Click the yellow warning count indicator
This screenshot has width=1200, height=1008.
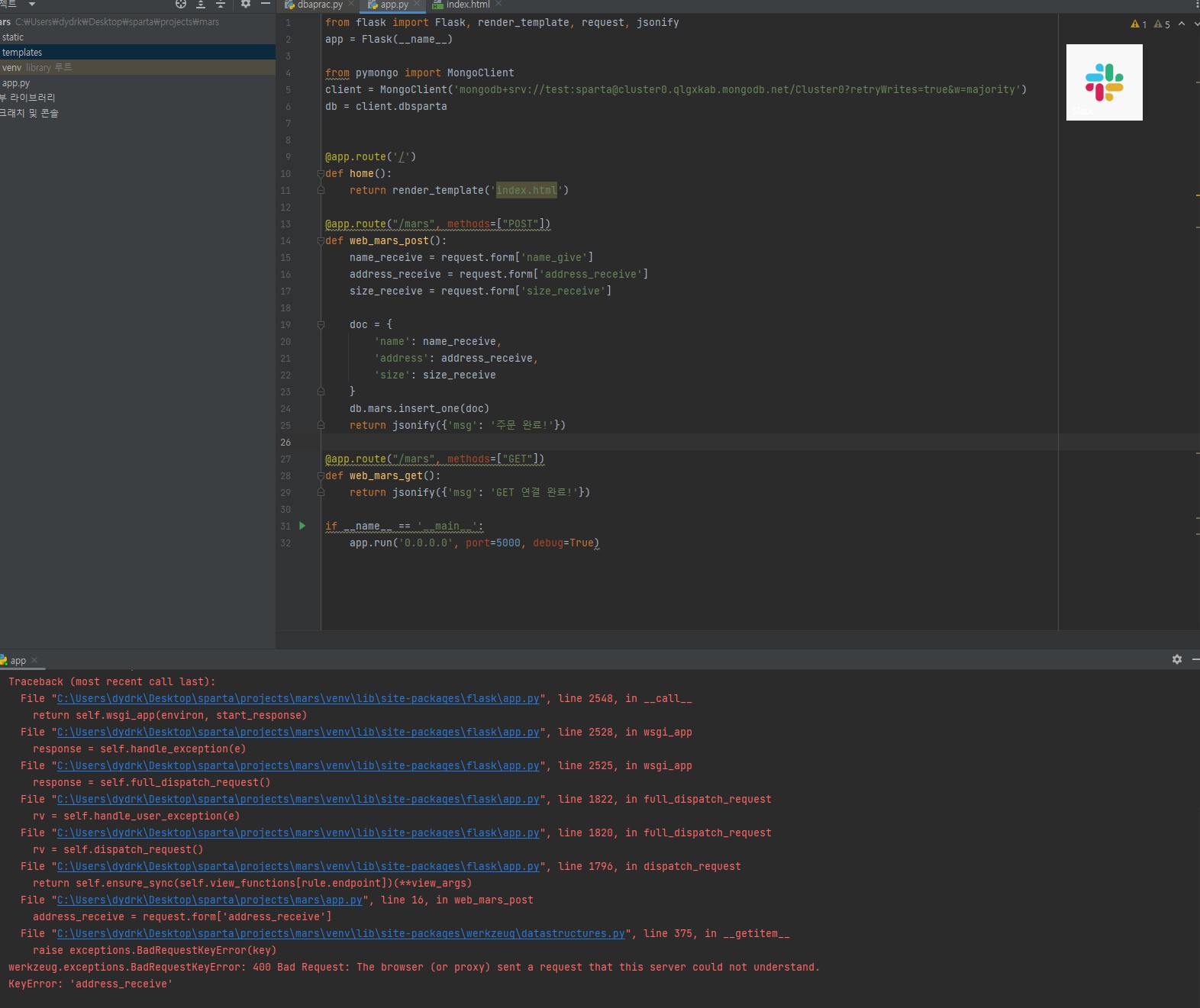[x=1139, y=24]
